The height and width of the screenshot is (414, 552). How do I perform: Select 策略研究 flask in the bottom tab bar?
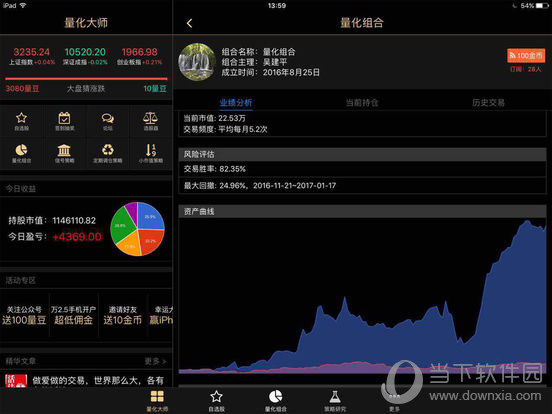(x=335, y=401)
